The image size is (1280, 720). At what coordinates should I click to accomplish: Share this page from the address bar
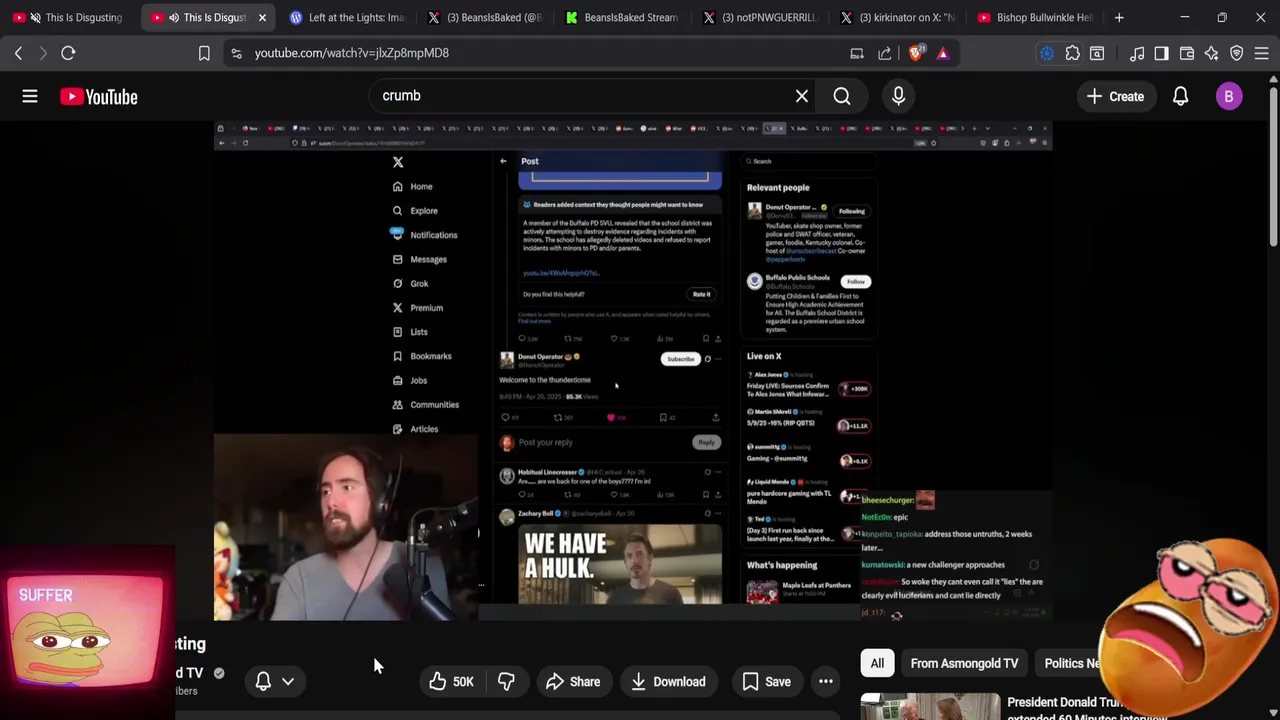pyautogui.click(x=885, y=53)
